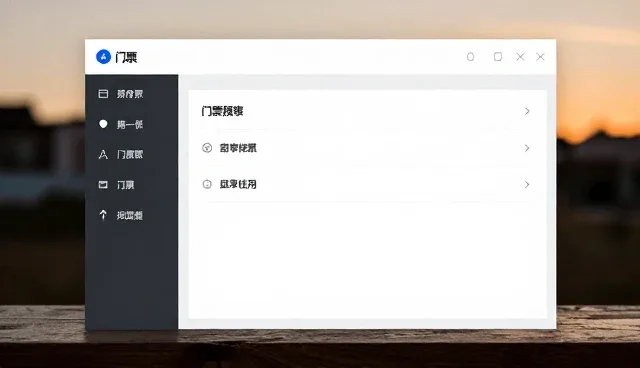Viewport: 640px width, 368px height.
Task: Select the sidebar window-outline icon
Action: (x=103, y=94)
